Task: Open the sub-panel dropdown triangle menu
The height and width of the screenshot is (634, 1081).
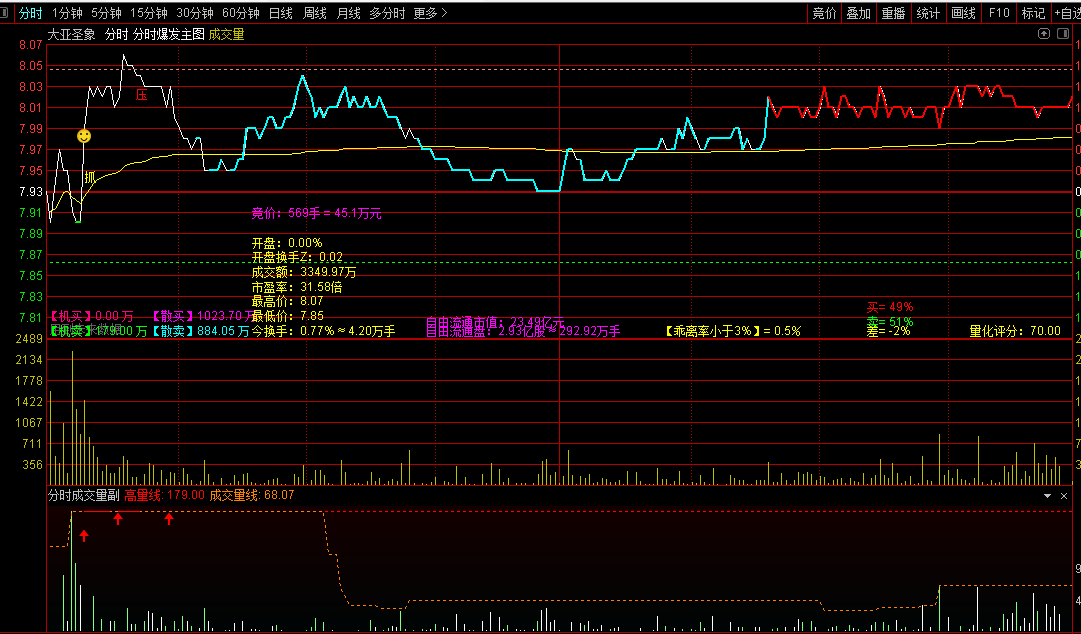Action: 1047,495
